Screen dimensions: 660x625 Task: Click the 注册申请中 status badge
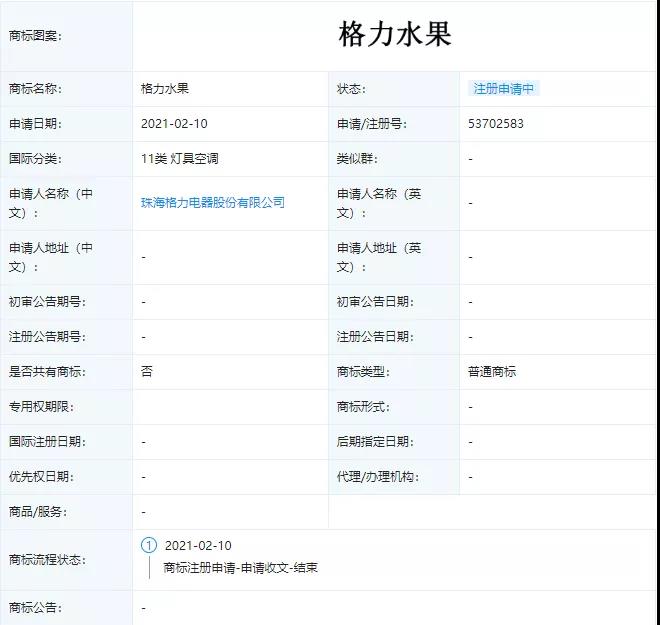click(x=503, y=89)
